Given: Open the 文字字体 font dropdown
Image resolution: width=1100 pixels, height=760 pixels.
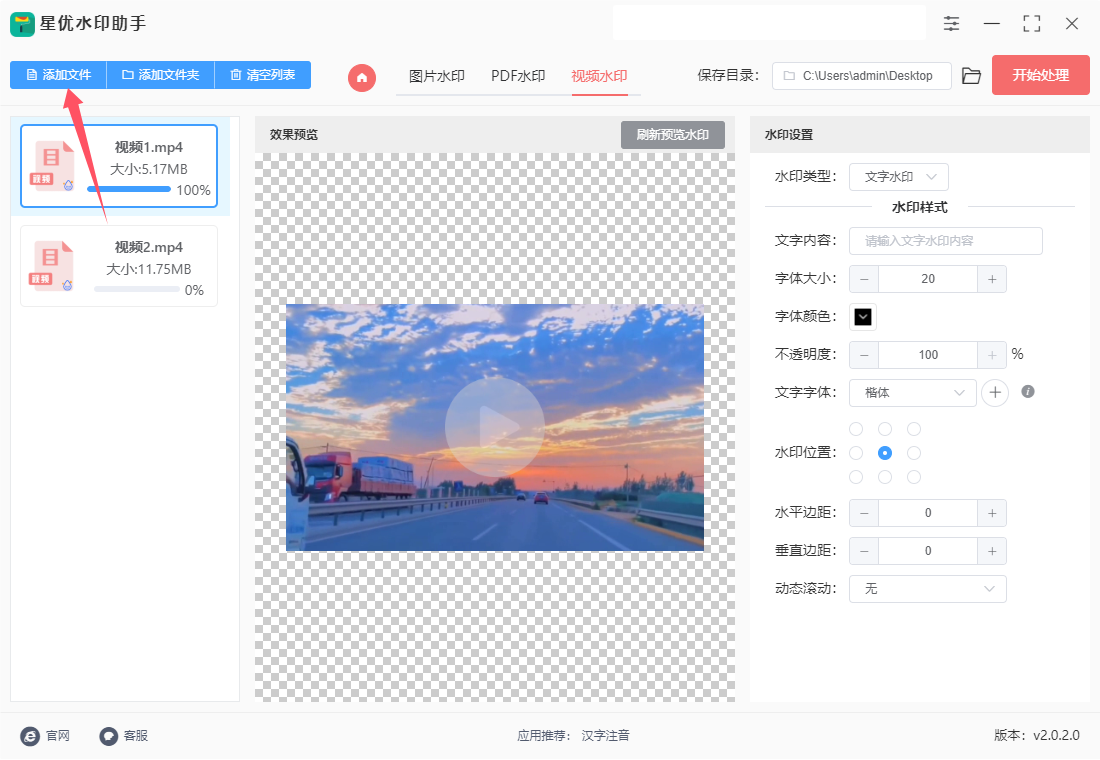Looking at the screenshot, I should [913, 393].
